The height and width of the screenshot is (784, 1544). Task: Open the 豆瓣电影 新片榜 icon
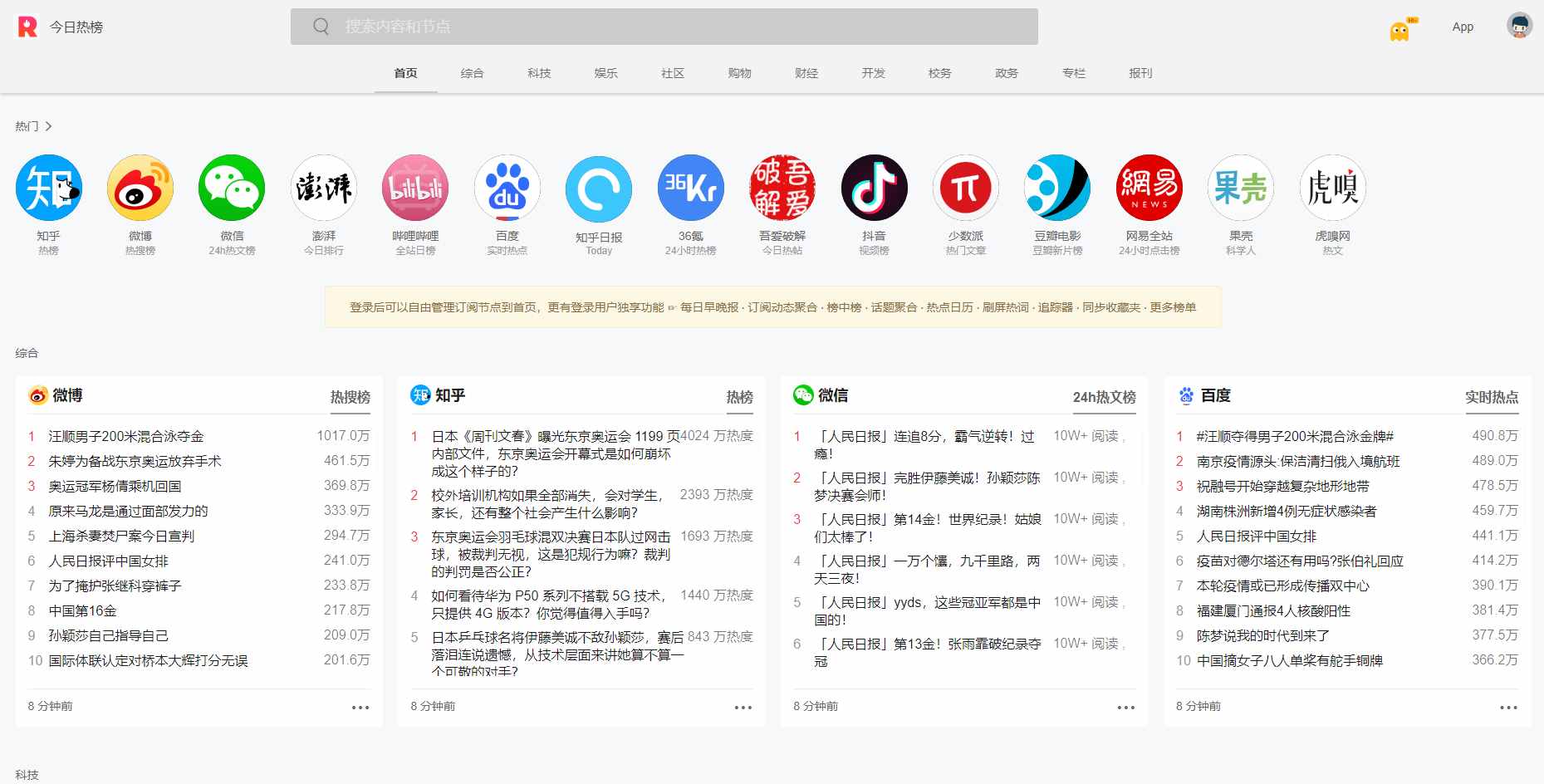tap(1057, 188)
